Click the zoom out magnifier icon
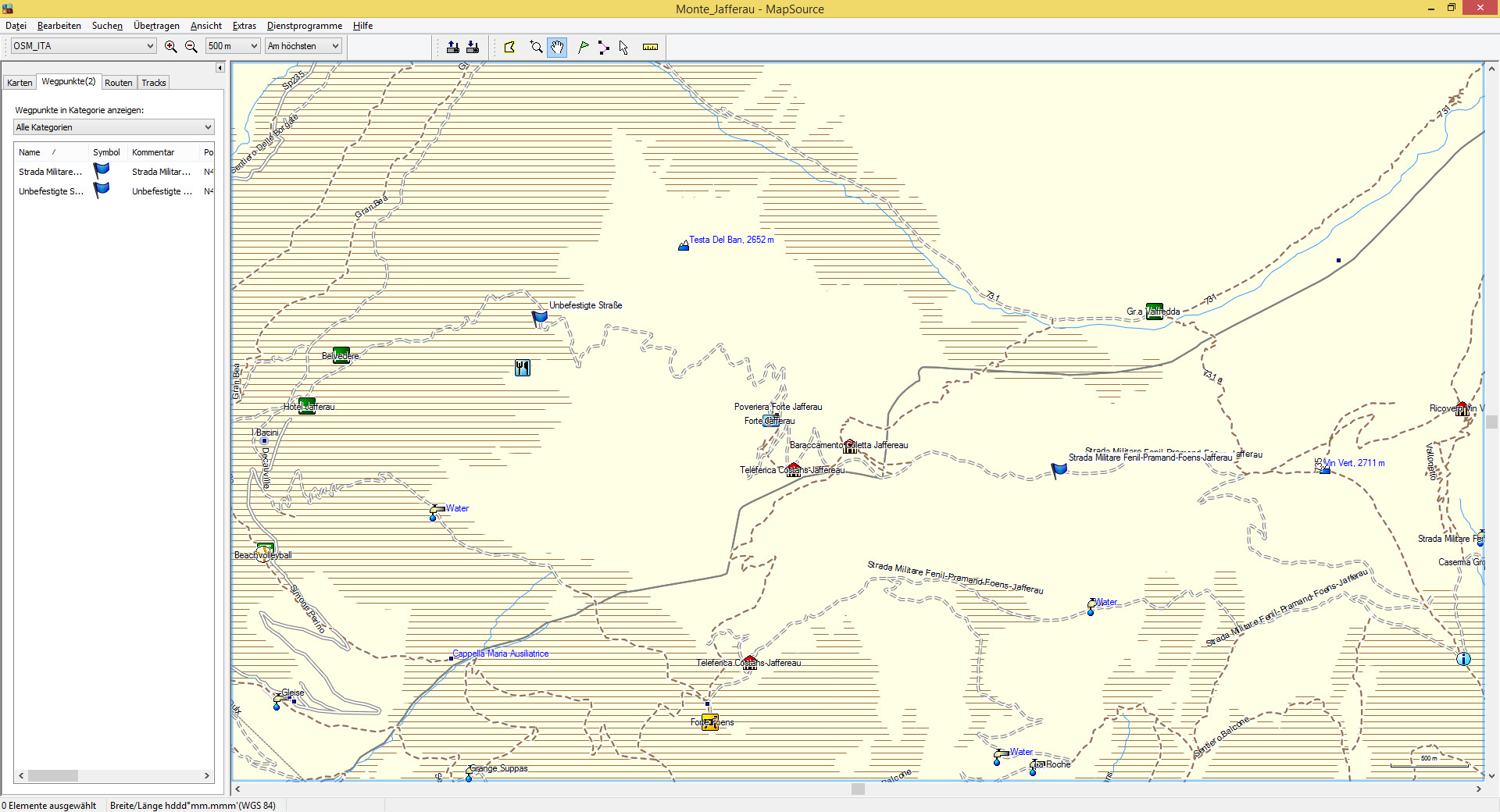The width and height of the screenshot is (1500, 812). click(x=191, y=47)
